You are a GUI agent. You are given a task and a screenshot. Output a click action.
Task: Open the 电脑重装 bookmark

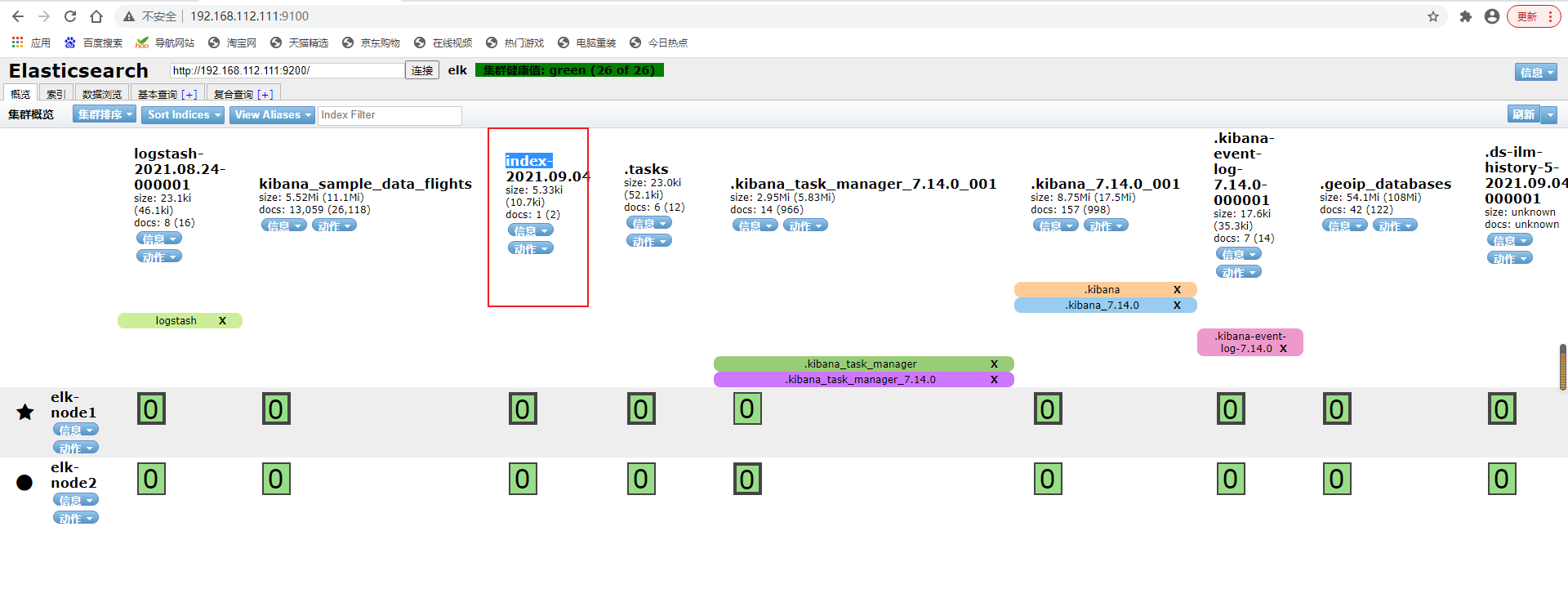coord(586,42)
